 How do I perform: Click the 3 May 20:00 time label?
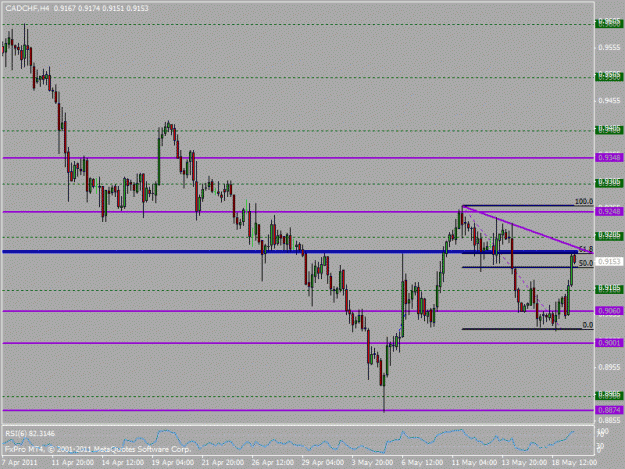pyautogui.click(x=372, y=462)
